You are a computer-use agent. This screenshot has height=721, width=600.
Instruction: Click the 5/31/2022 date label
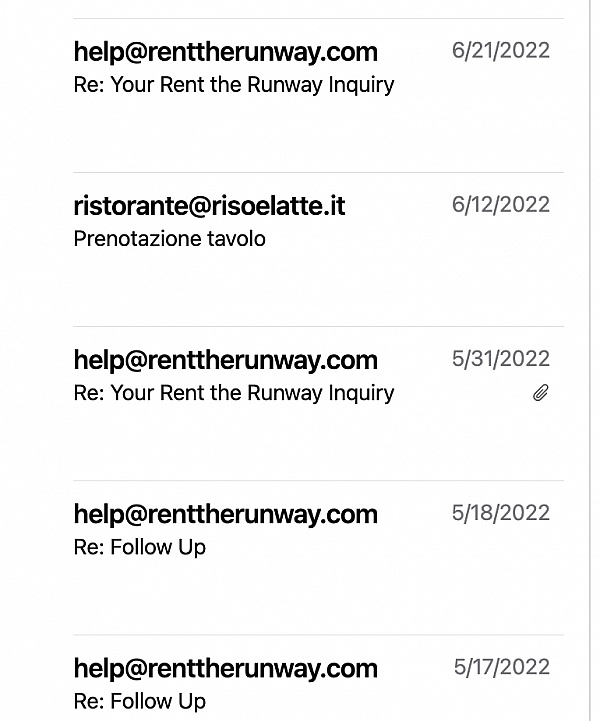pyautogui.click(x=500, y=359)
